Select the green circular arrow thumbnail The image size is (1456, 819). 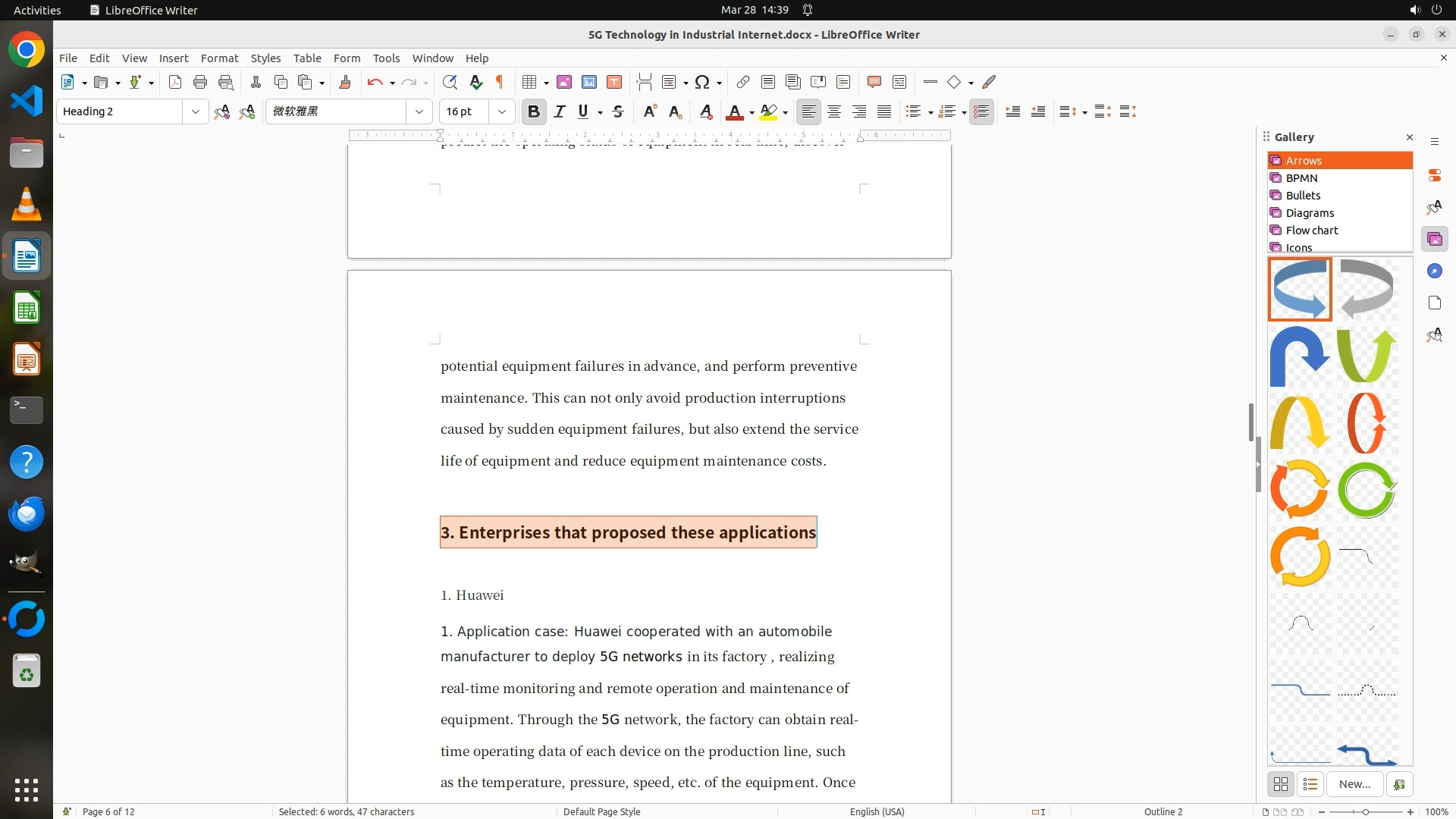click(1367, 490)
